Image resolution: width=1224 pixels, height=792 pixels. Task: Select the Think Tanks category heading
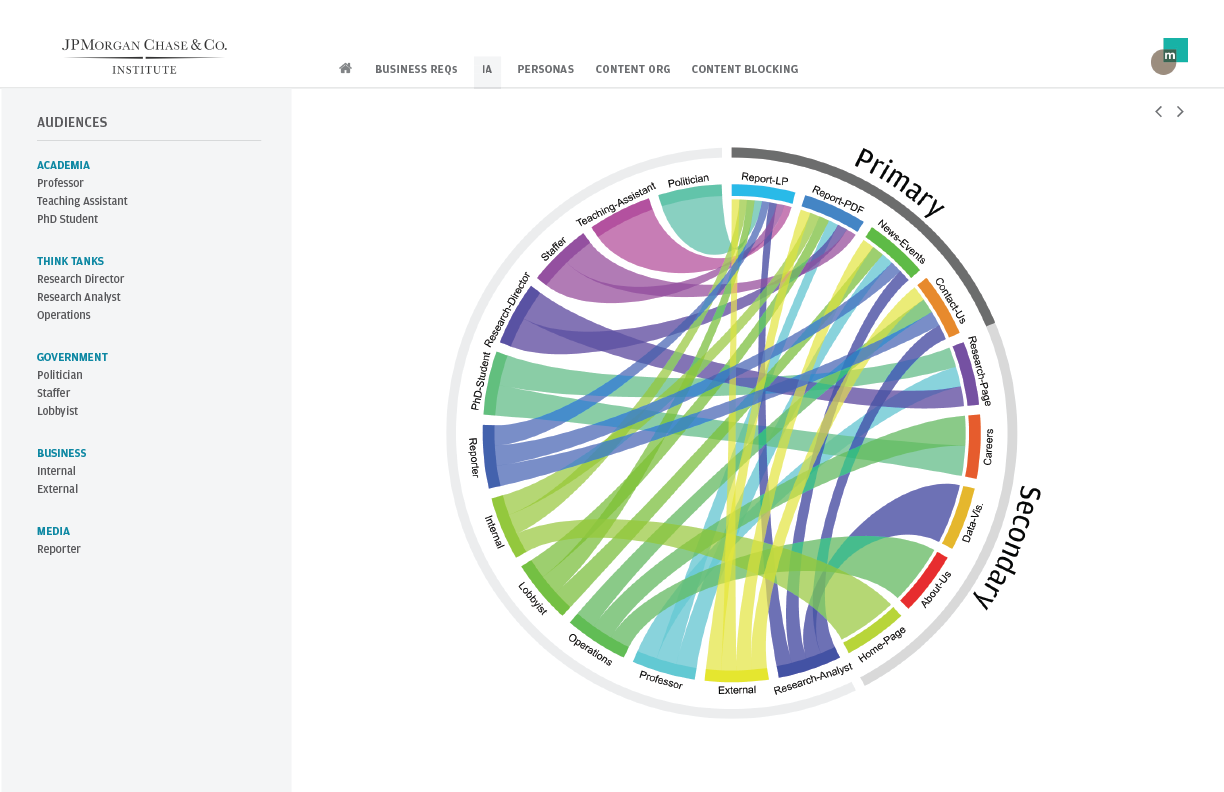coord(70,261)
